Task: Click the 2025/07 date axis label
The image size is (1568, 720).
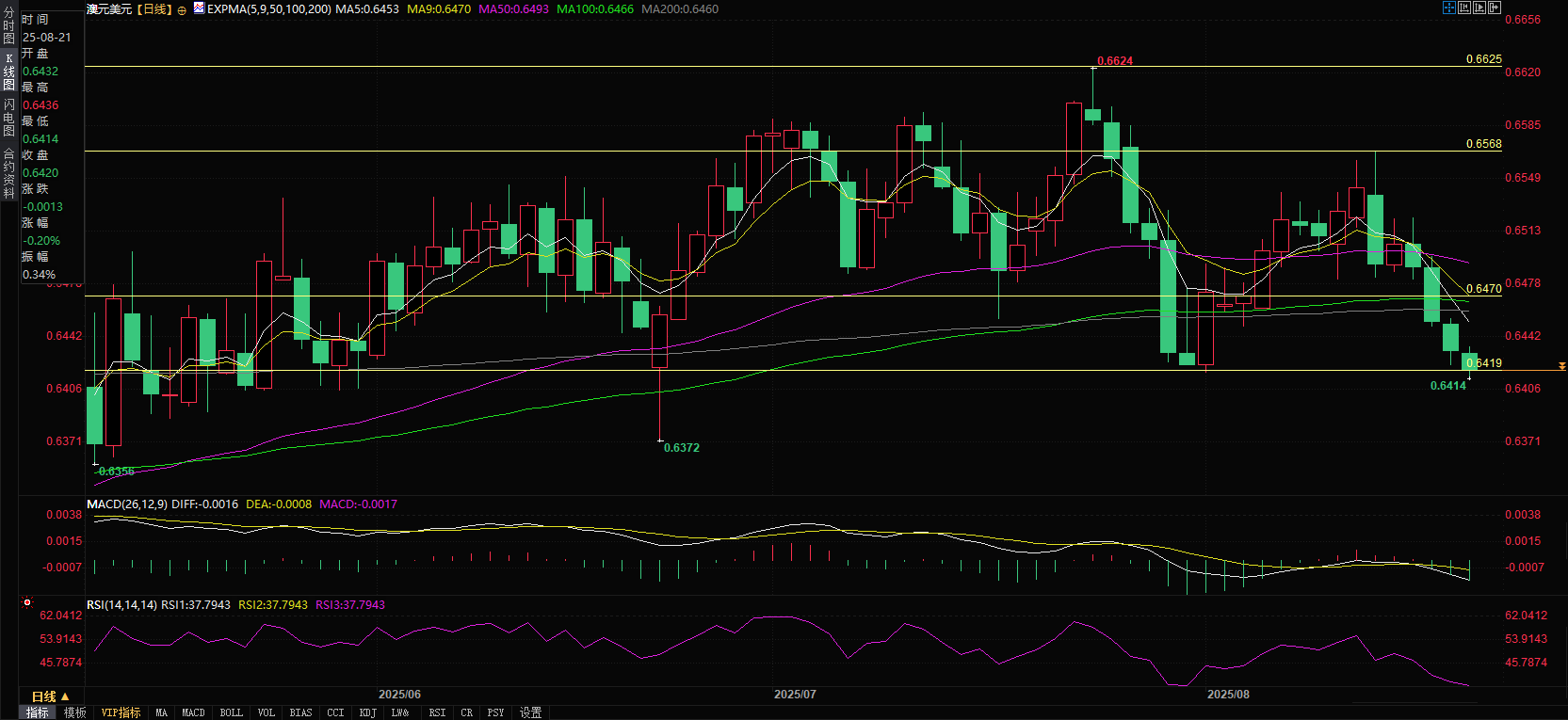Action: (795, 694)
